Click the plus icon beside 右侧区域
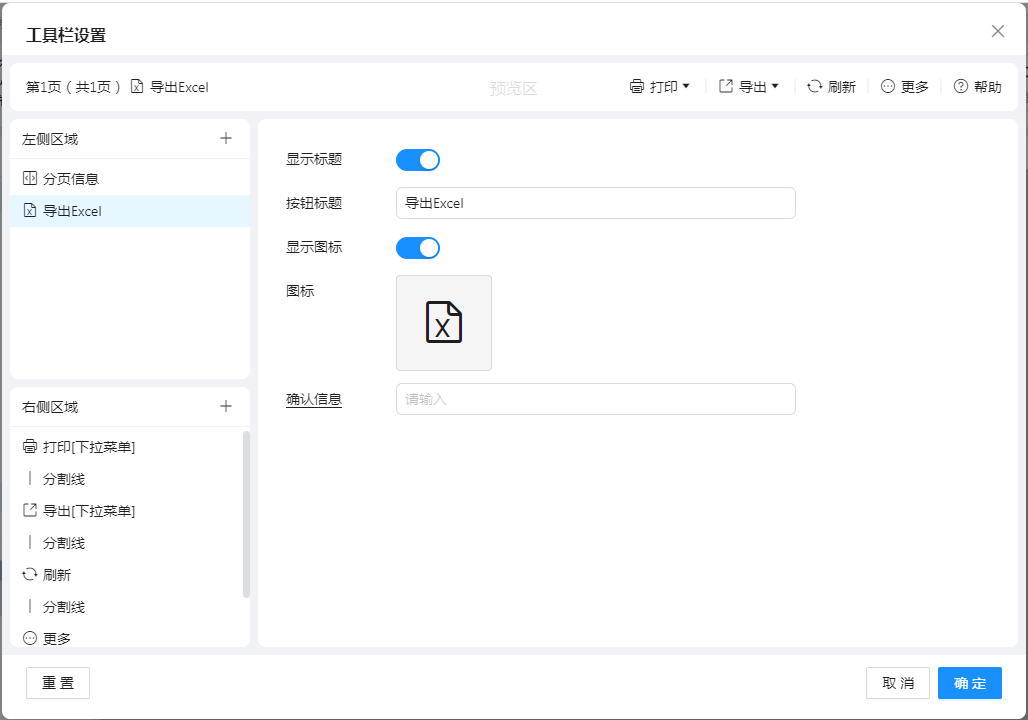The width and height of the screenshot is (1028, 720). 226,406
